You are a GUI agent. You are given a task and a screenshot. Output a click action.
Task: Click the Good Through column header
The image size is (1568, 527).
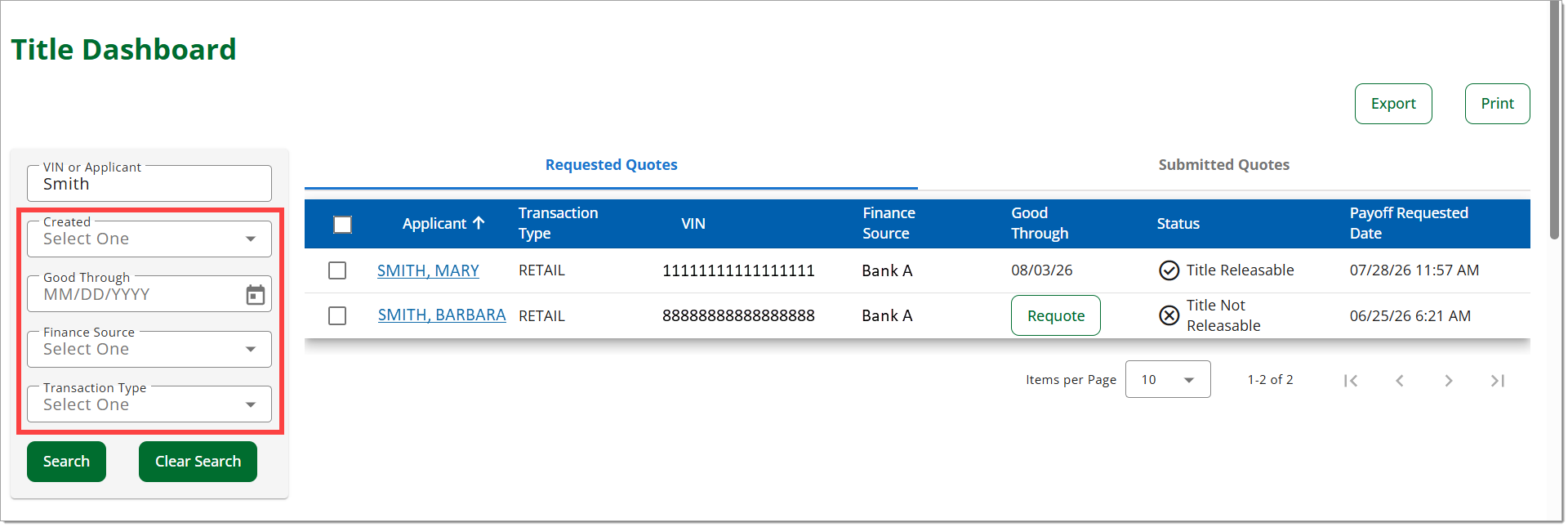pyautogui.click(x=1040, y=223)
